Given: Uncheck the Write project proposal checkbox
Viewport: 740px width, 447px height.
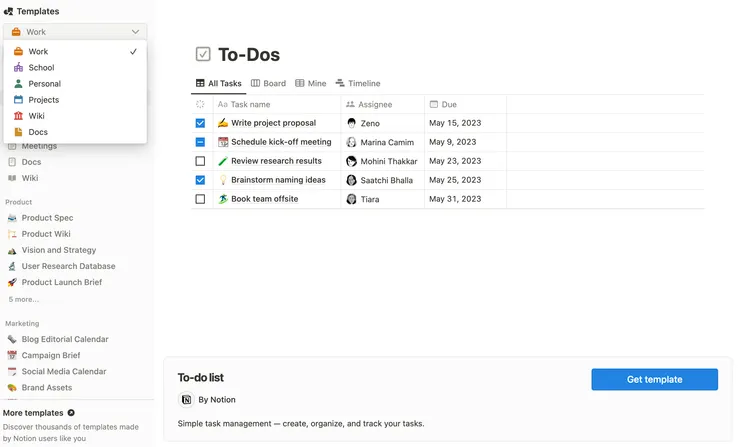Looking at the screenshot, I should [200, 123].
